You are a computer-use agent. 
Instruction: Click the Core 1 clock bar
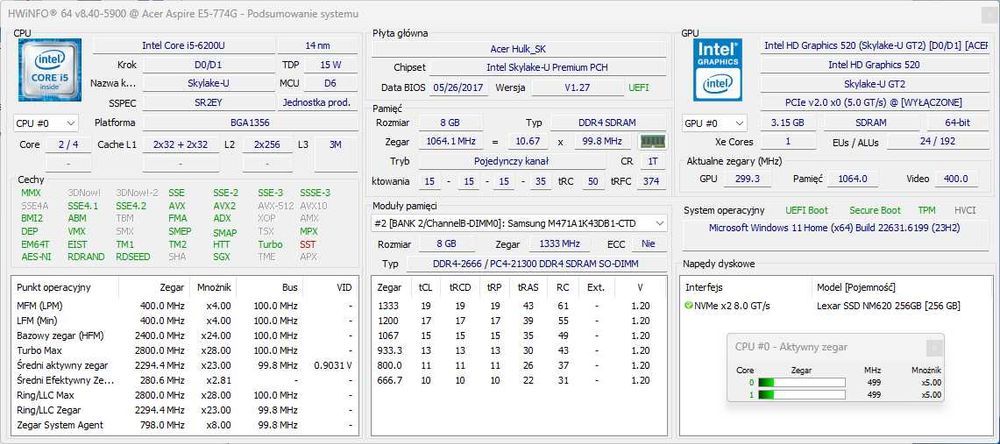click(802, 395)
